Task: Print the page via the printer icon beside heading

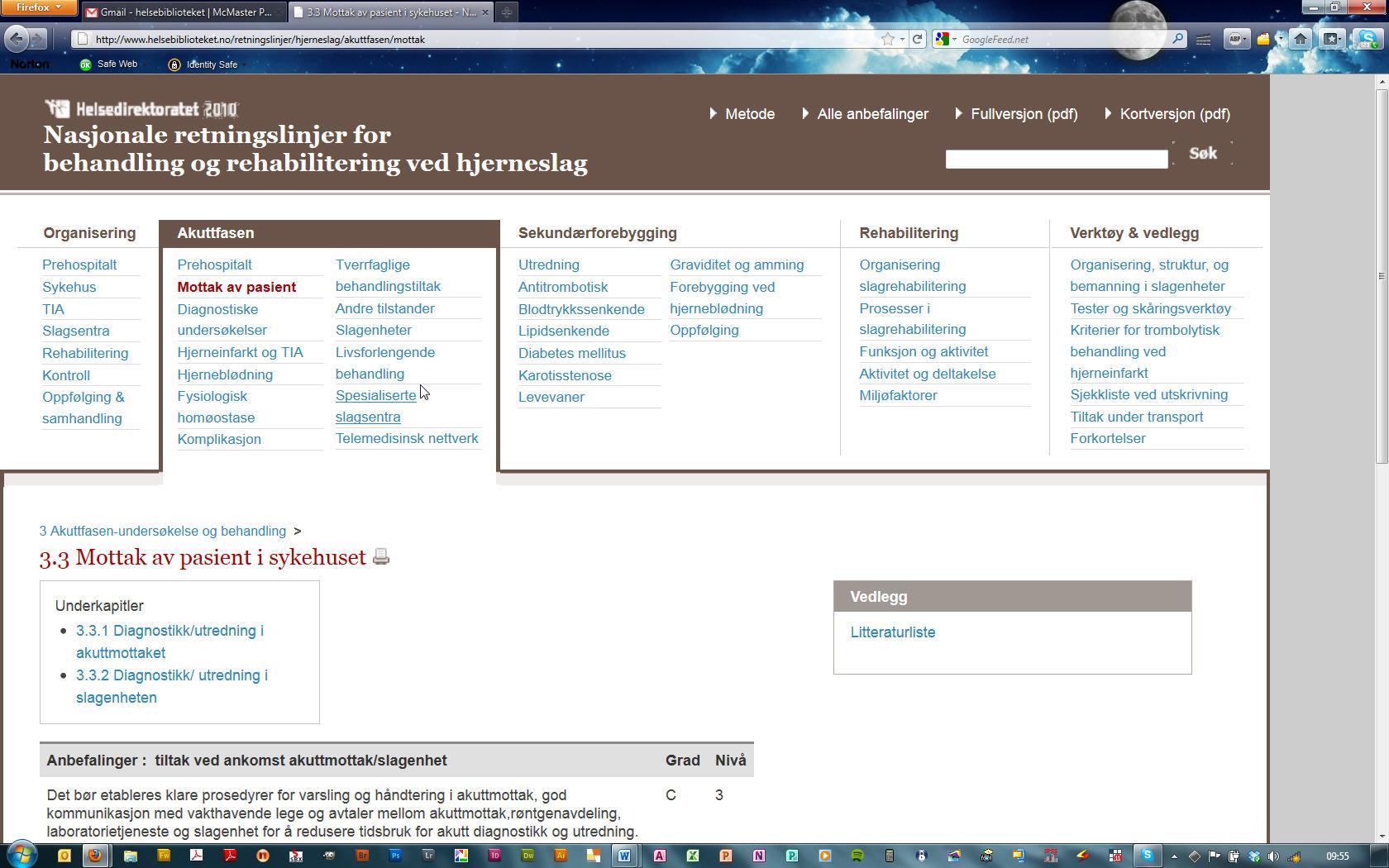Action: [x=380, y=557]
